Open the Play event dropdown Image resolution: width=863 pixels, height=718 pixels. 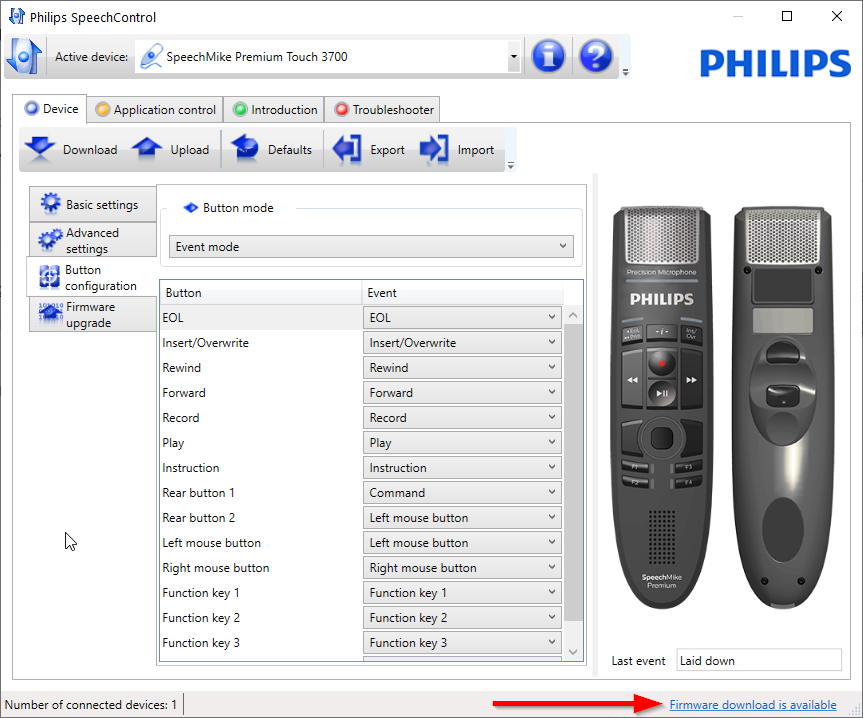pyautogui.click(x=462, y=442)
